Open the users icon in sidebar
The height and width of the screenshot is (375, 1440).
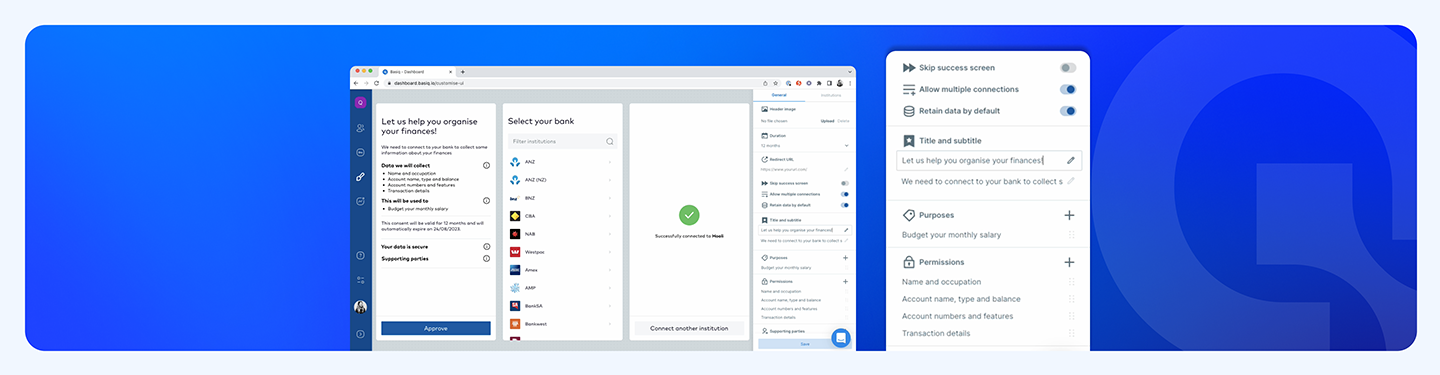[360, 128]
